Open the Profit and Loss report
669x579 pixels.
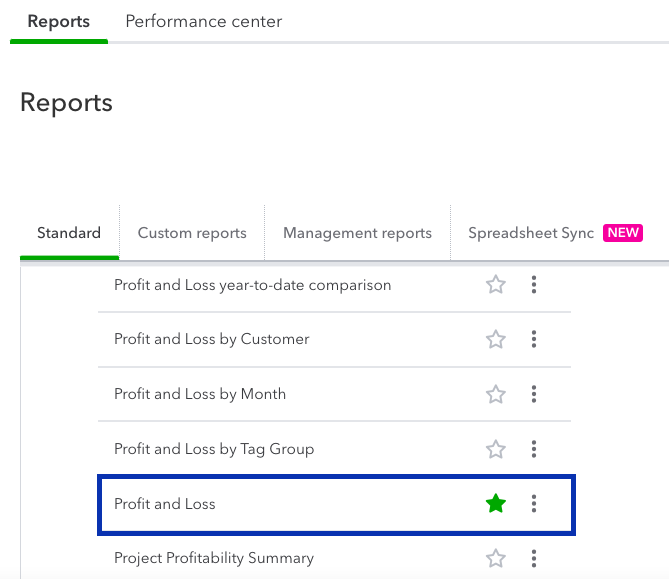click(165, 504)
